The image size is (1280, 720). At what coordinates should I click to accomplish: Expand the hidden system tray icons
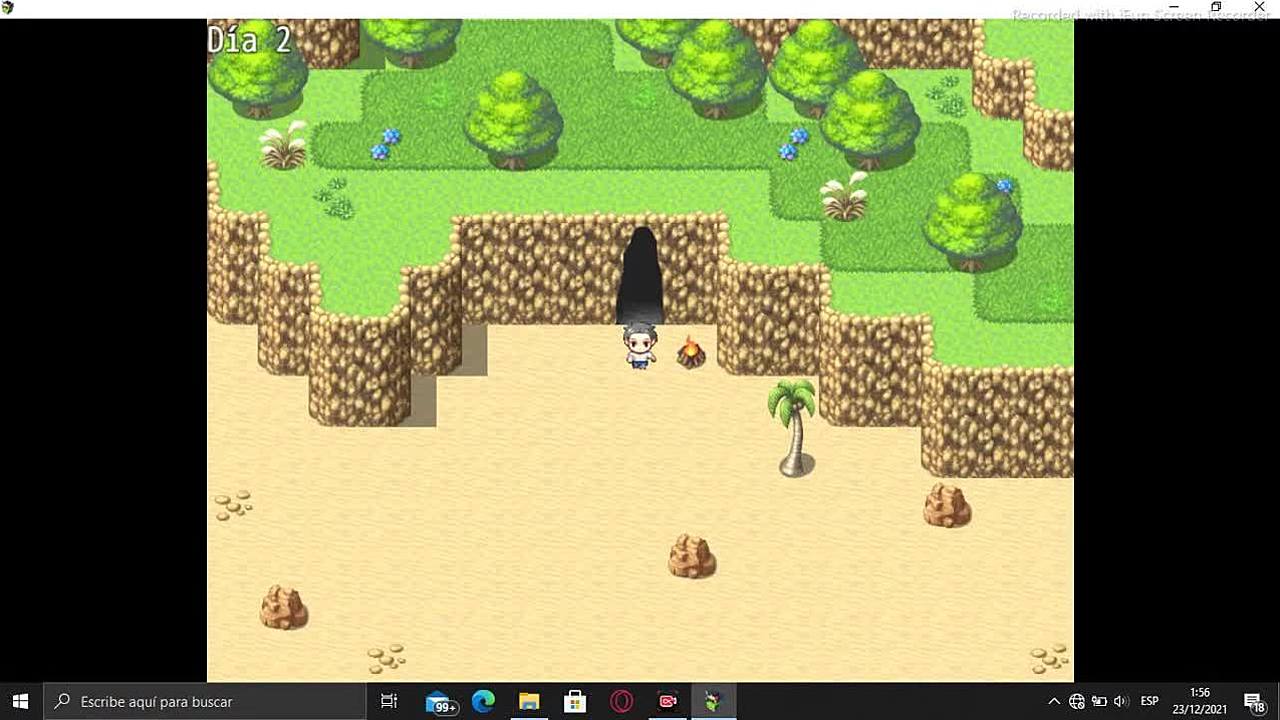(1054, 701)
